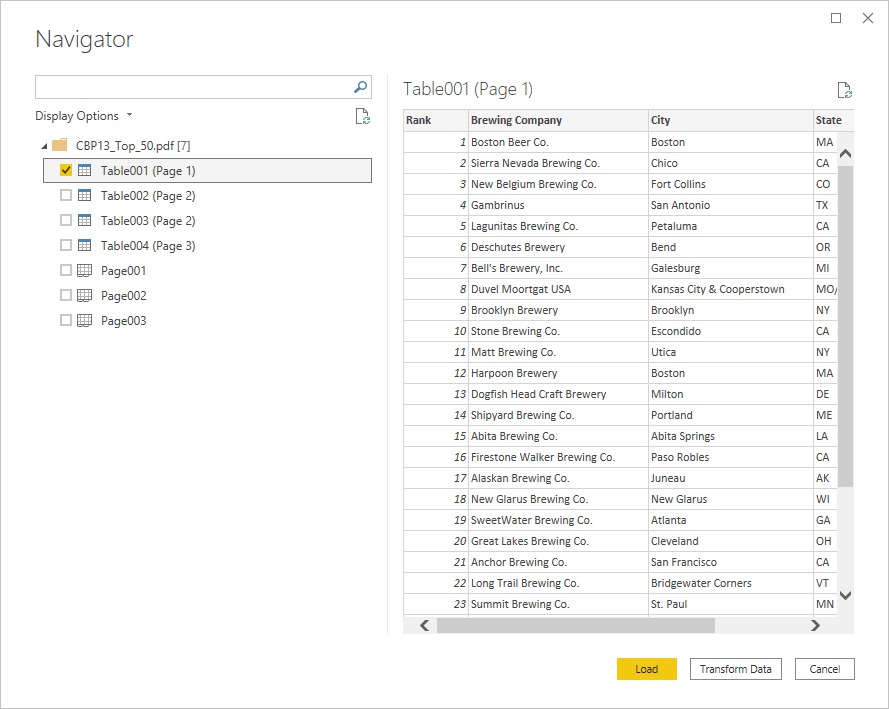Image resolution: width=889 pixels, height=709 pixels.
Task: Refresh the navigator tree list icon
Action: click(362, 116)
